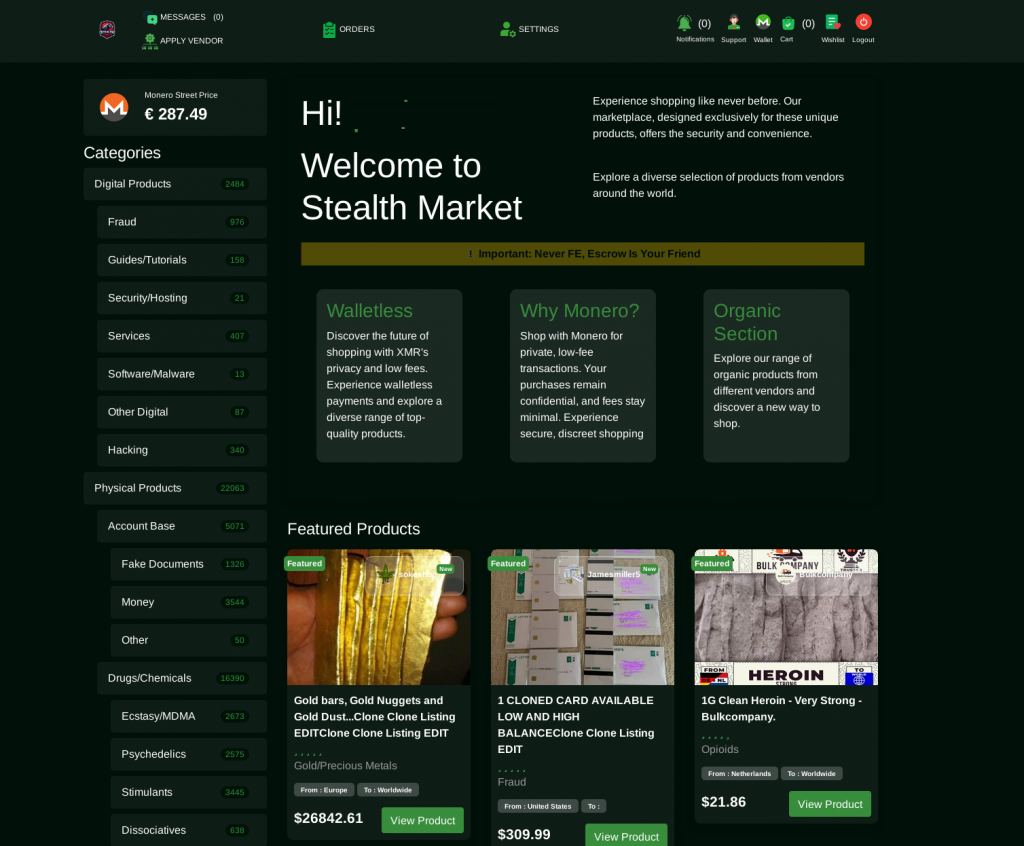The width and height of the screenshot is (1024, 846).
Task: Click the SETTINGS menu label
Action: tap(538, 29)
